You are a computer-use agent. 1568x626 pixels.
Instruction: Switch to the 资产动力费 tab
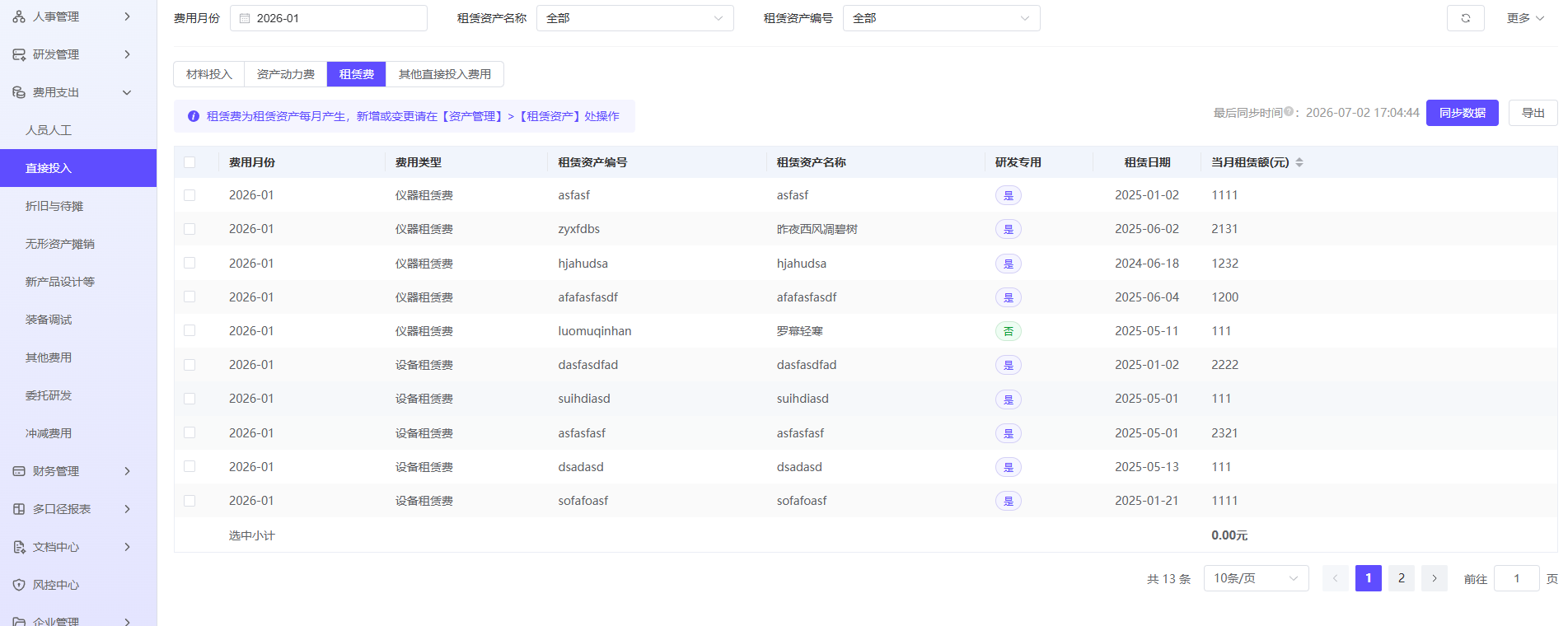pyautogui.click(x=286, y=74)
